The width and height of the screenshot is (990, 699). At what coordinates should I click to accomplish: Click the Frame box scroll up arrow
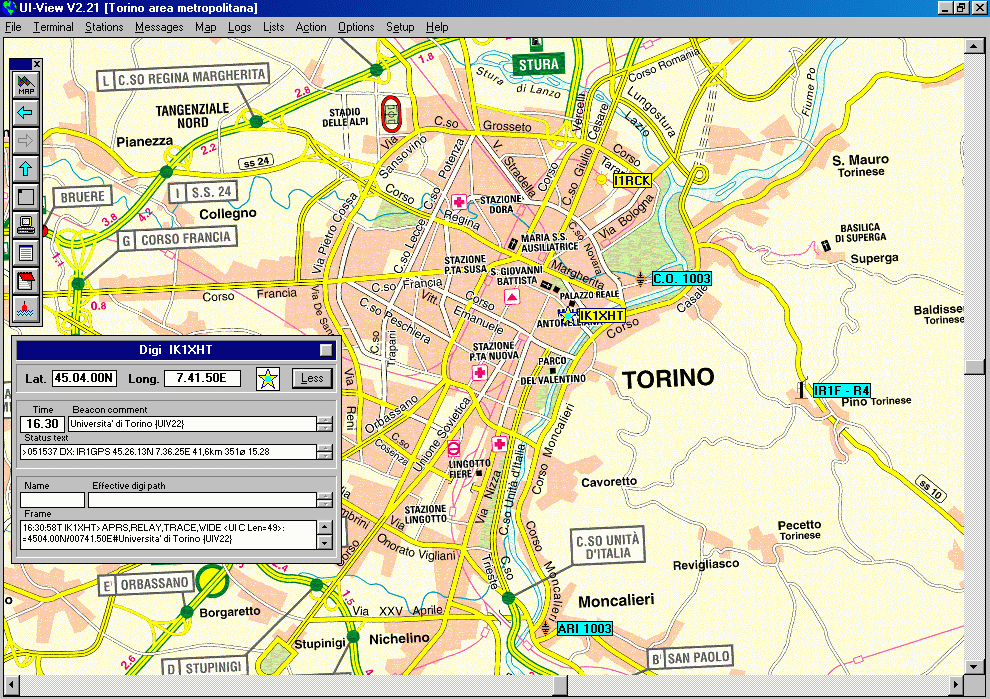(325, 527)
